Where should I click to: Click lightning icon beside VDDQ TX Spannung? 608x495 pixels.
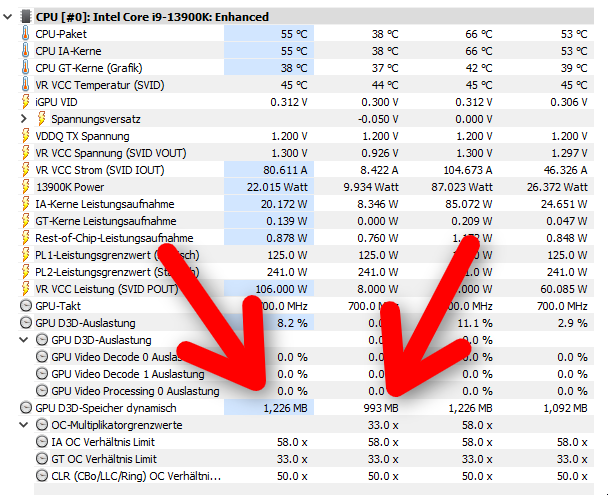[x=26, y=136]
